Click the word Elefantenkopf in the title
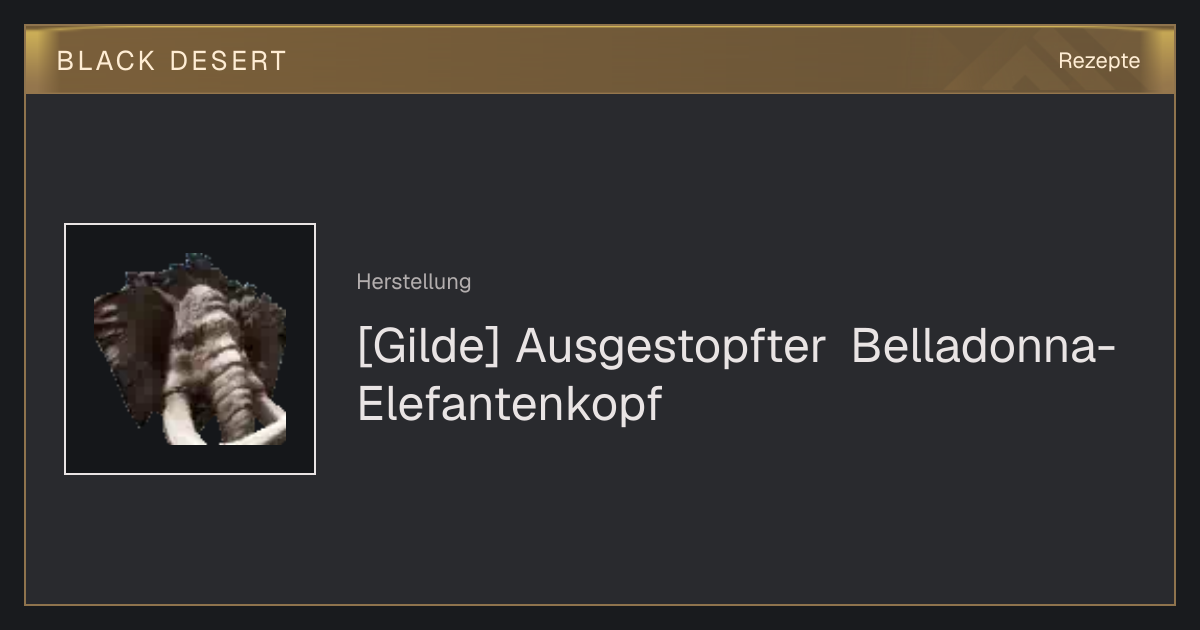 tap(509, 403)
